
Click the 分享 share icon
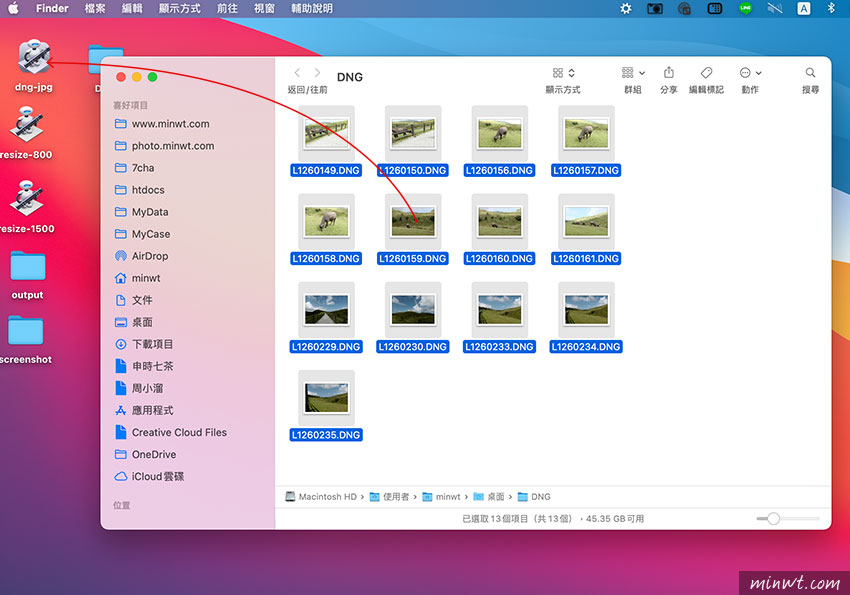668,72
